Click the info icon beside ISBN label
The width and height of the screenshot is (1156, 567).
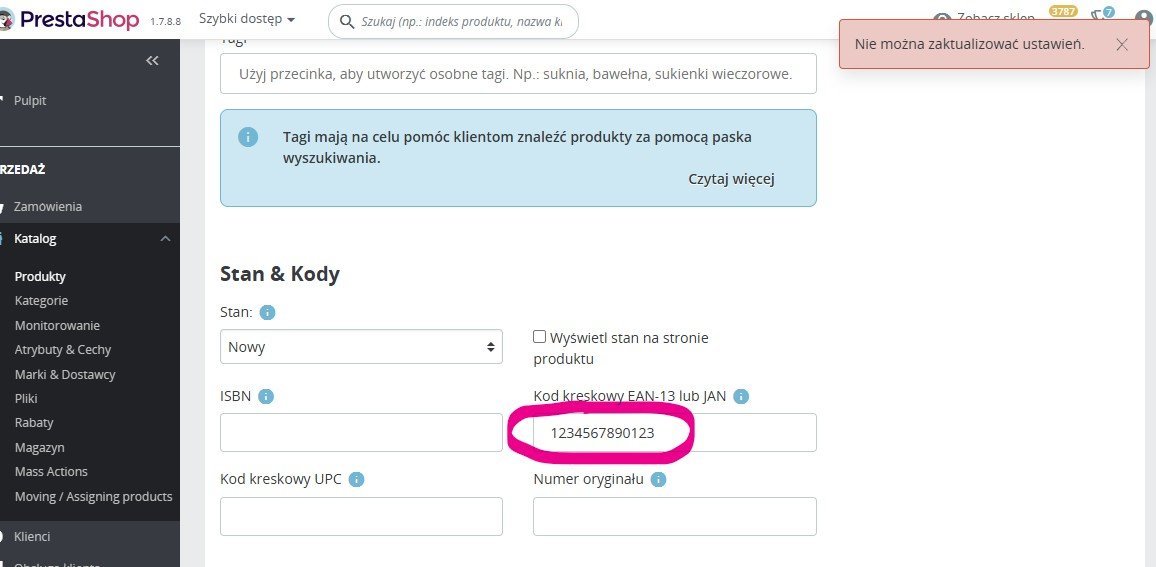coord(266,397)
